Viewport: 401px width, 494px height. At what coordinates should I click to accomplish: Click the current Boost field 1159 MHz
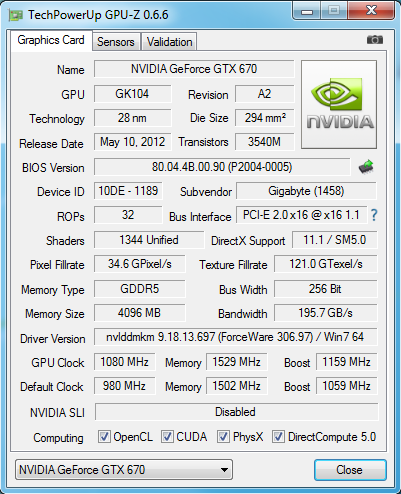point(347,362)
